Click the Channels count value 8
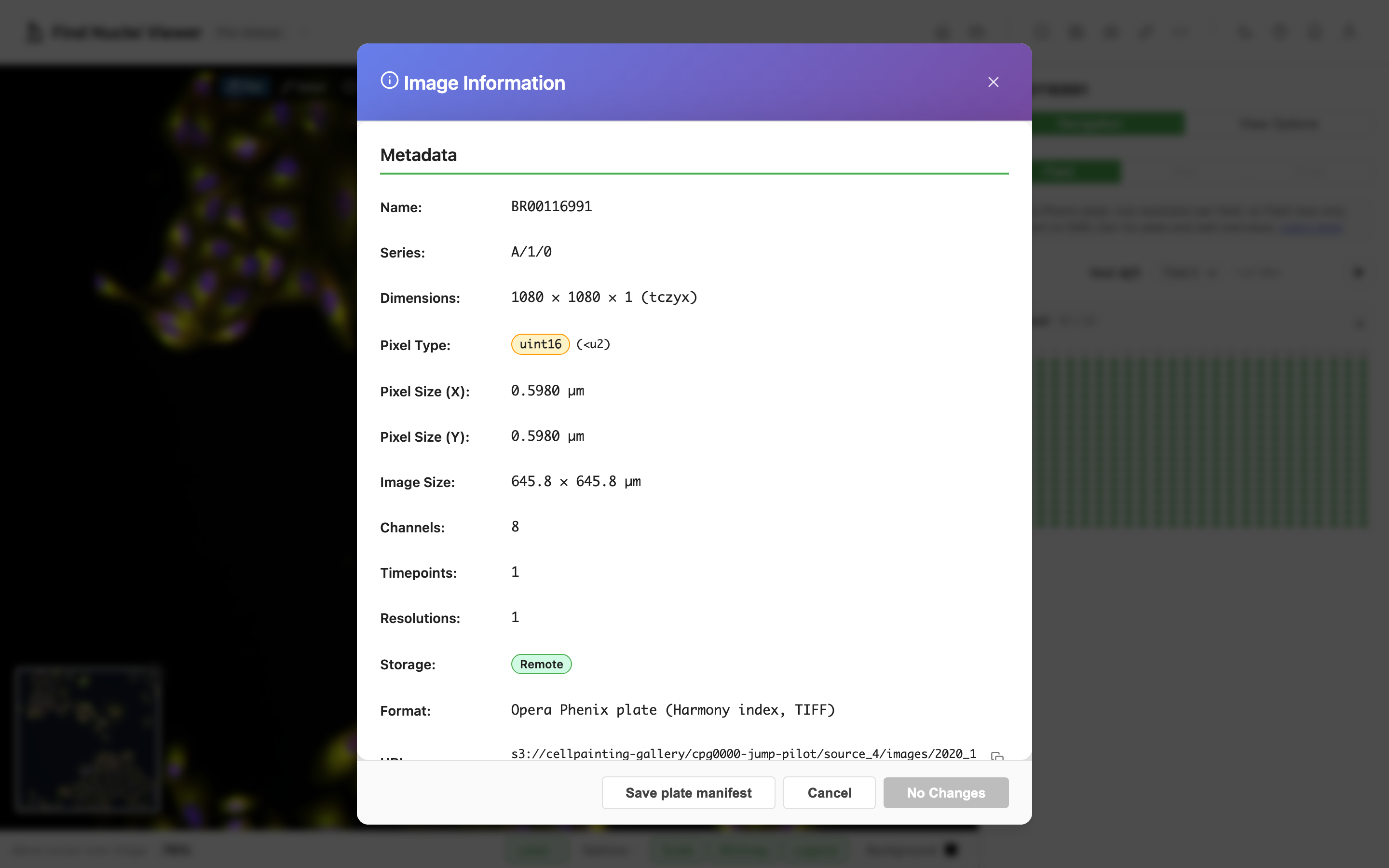1389x868 pixels. [515, 527]
